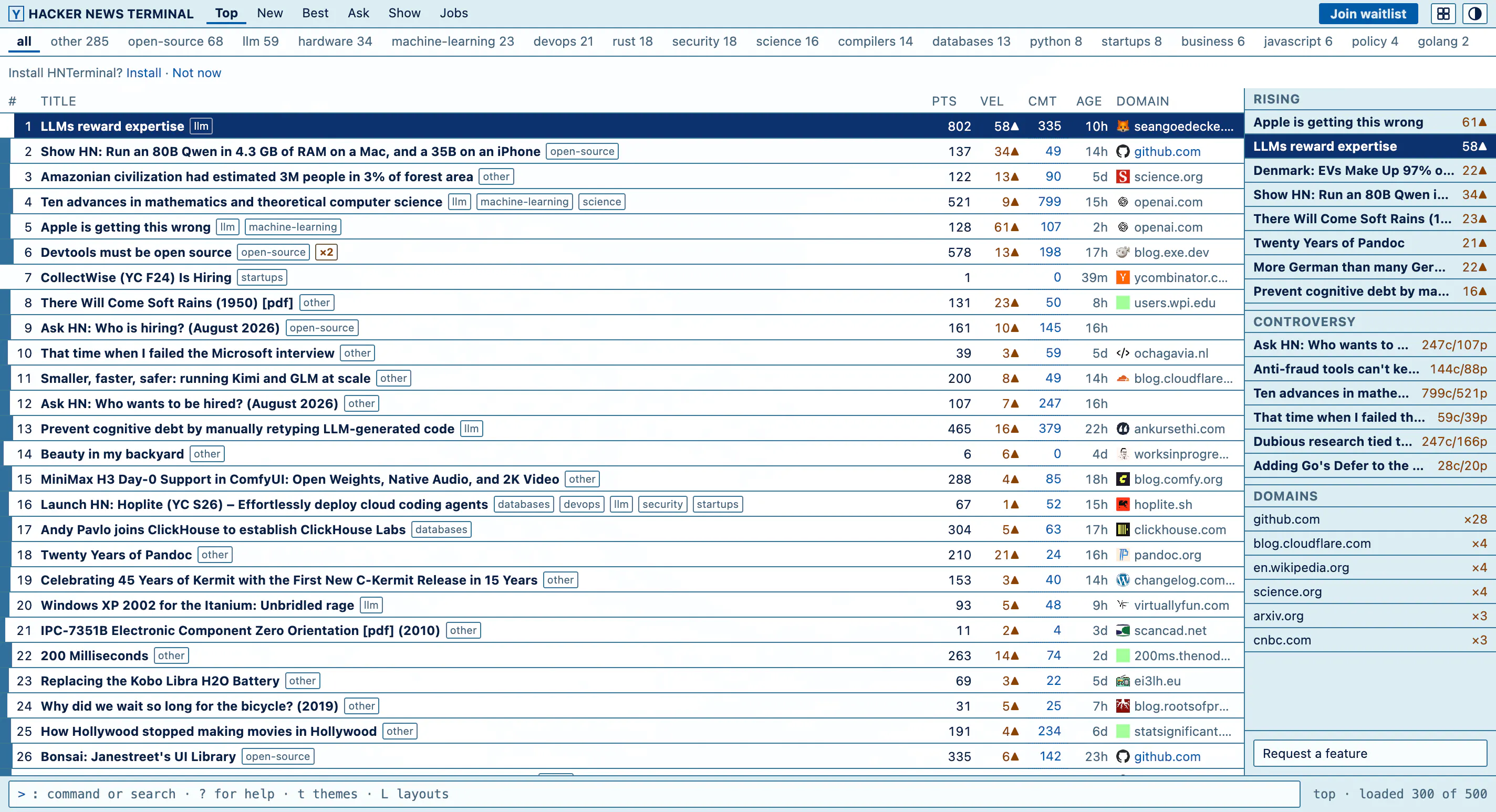Click the blog.exe.dev favicon

pos(1123,252)
